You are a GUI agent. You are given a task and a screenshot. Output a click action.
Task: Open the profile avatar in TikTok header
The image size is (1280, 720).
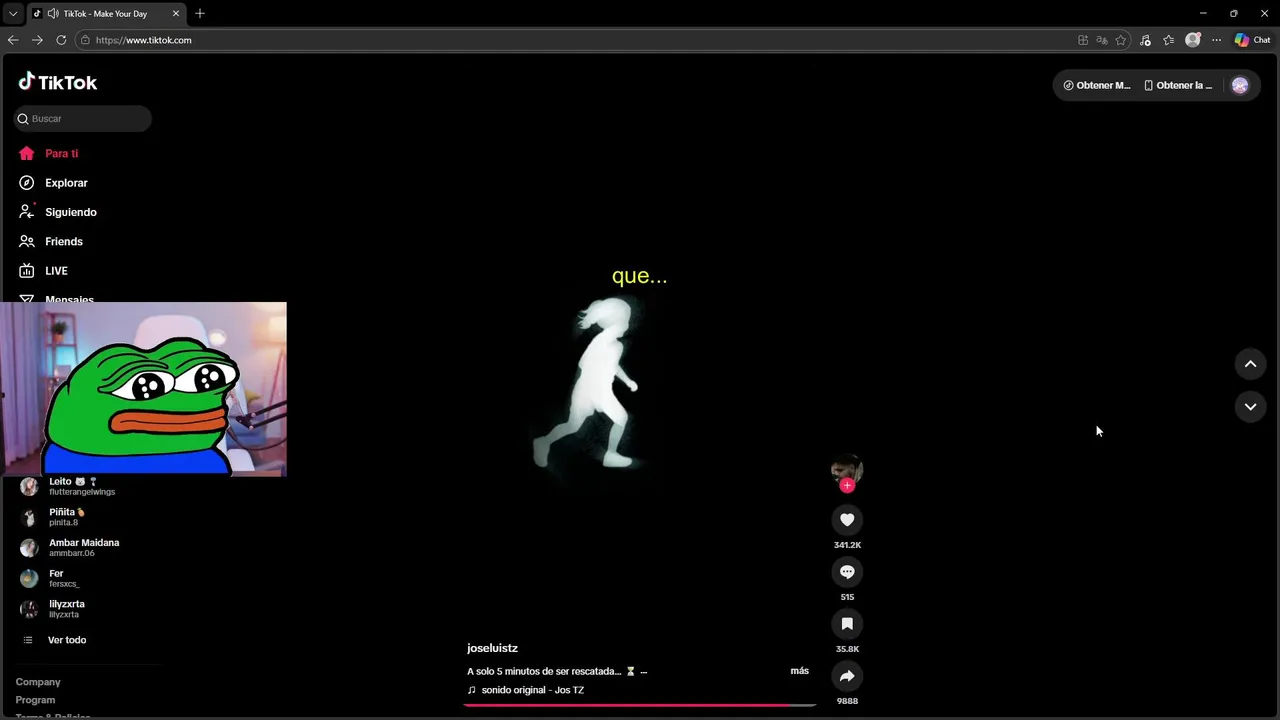click(1240, 85)
